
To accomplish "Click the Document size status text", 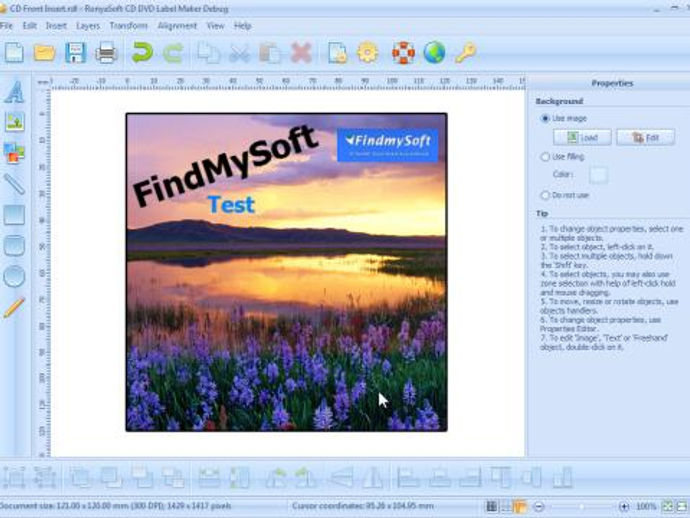I will pos(115,506).
